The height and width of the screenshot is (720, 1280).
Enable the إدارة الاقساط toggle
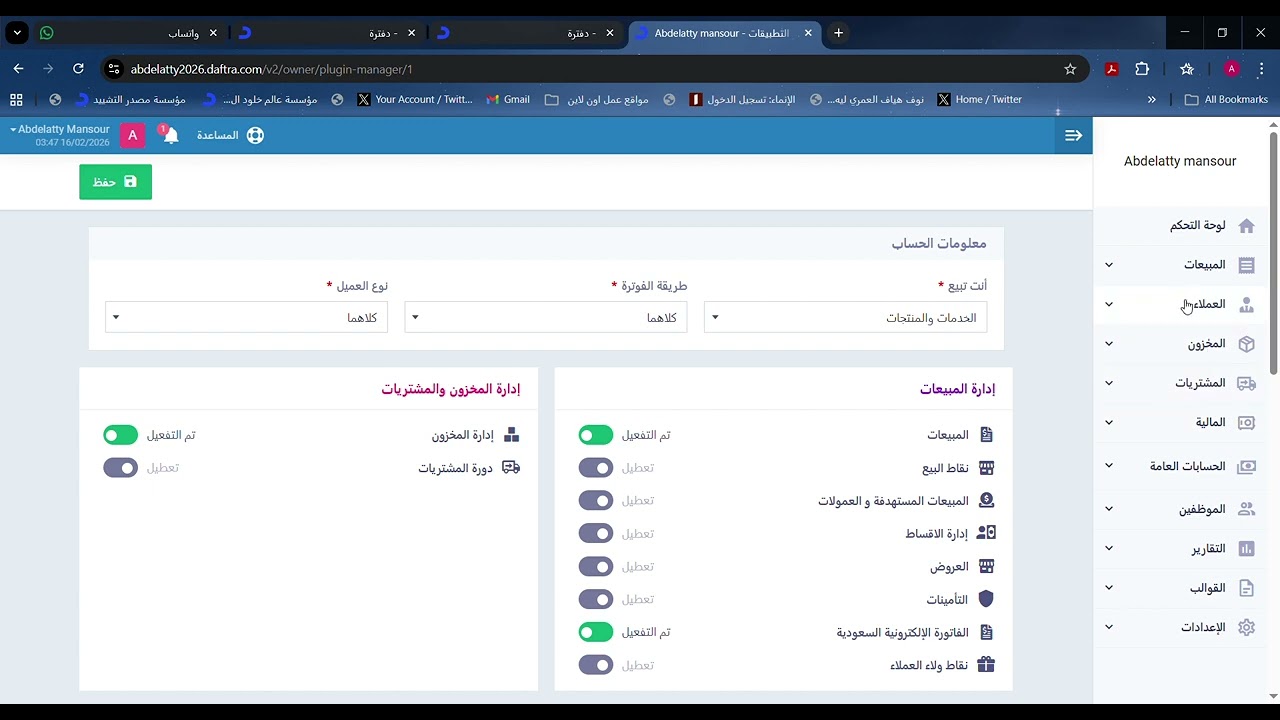click(596, 534)
